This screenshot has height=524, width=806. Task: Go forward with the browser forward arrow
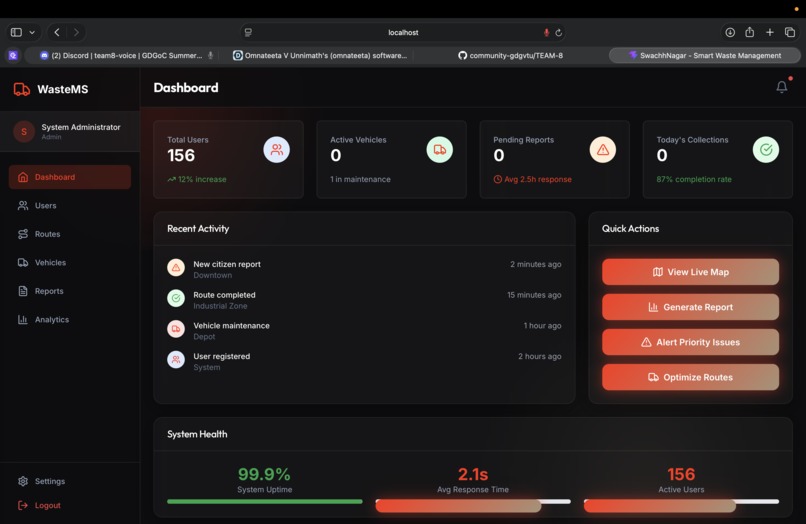[76, 32]
